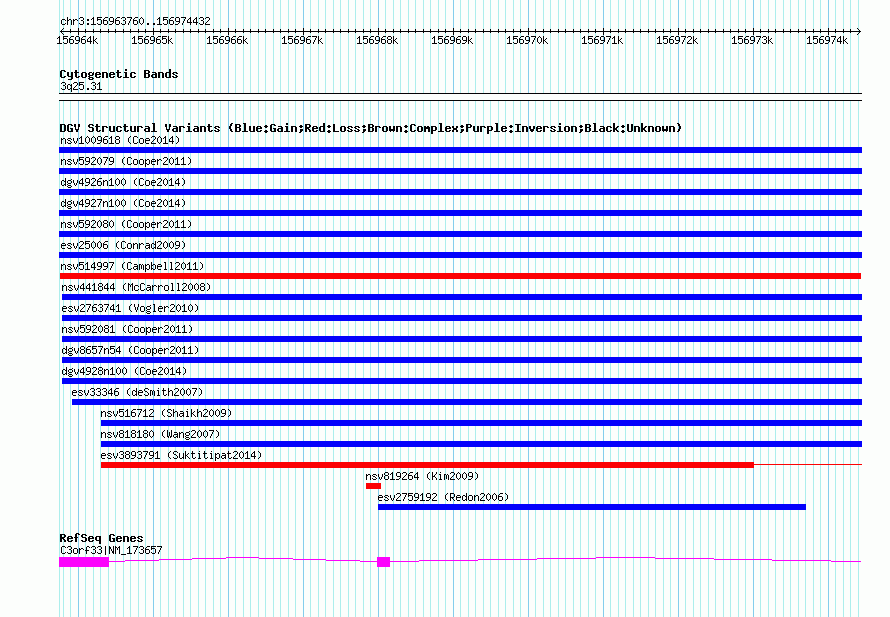Select the large magenta exon block of C3orf33
This screenshot has width=890, height=617.
click(83, 562)
